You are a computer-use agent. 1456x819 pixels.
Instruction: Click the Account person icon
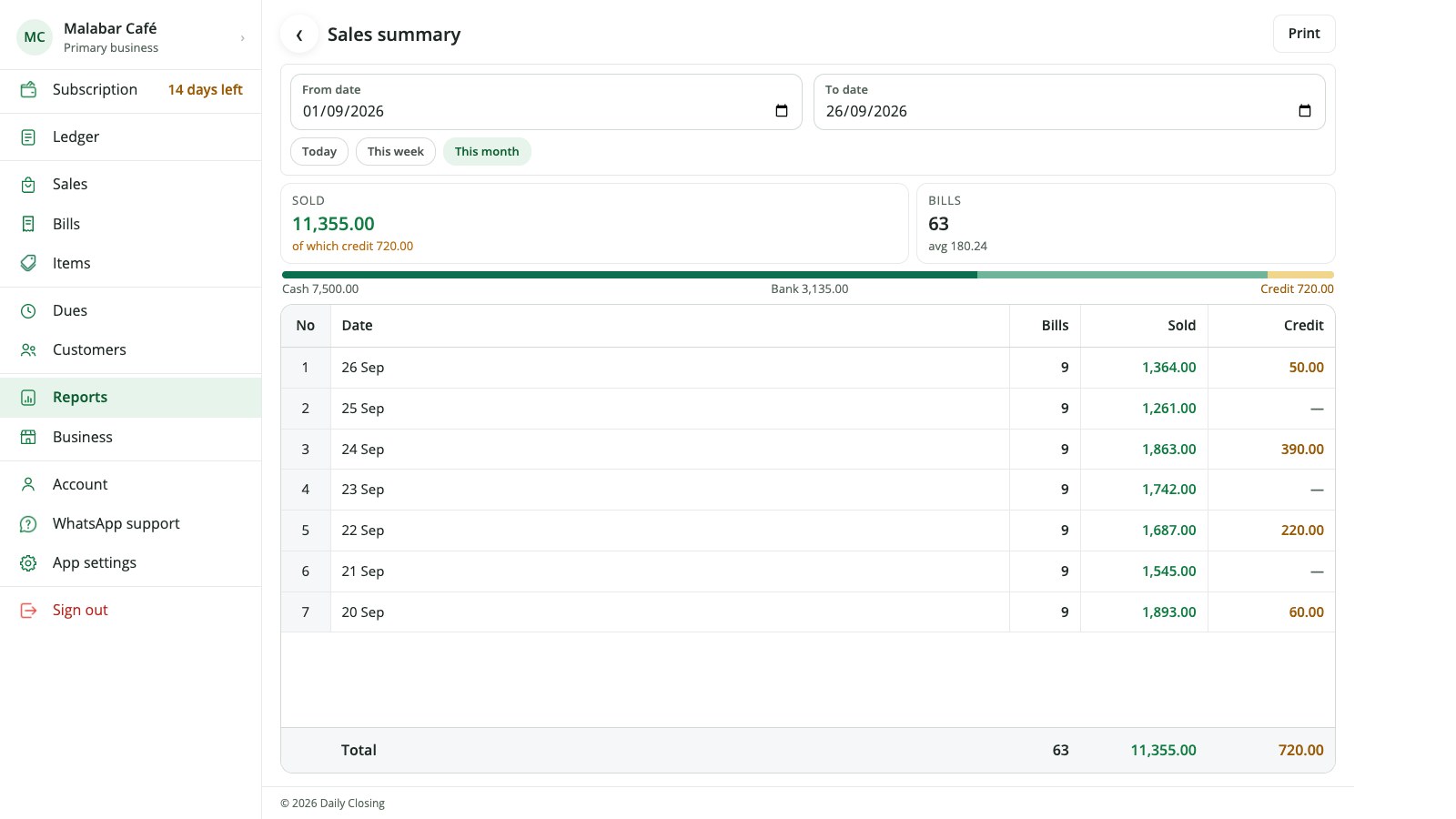click(x=28, y=485)
